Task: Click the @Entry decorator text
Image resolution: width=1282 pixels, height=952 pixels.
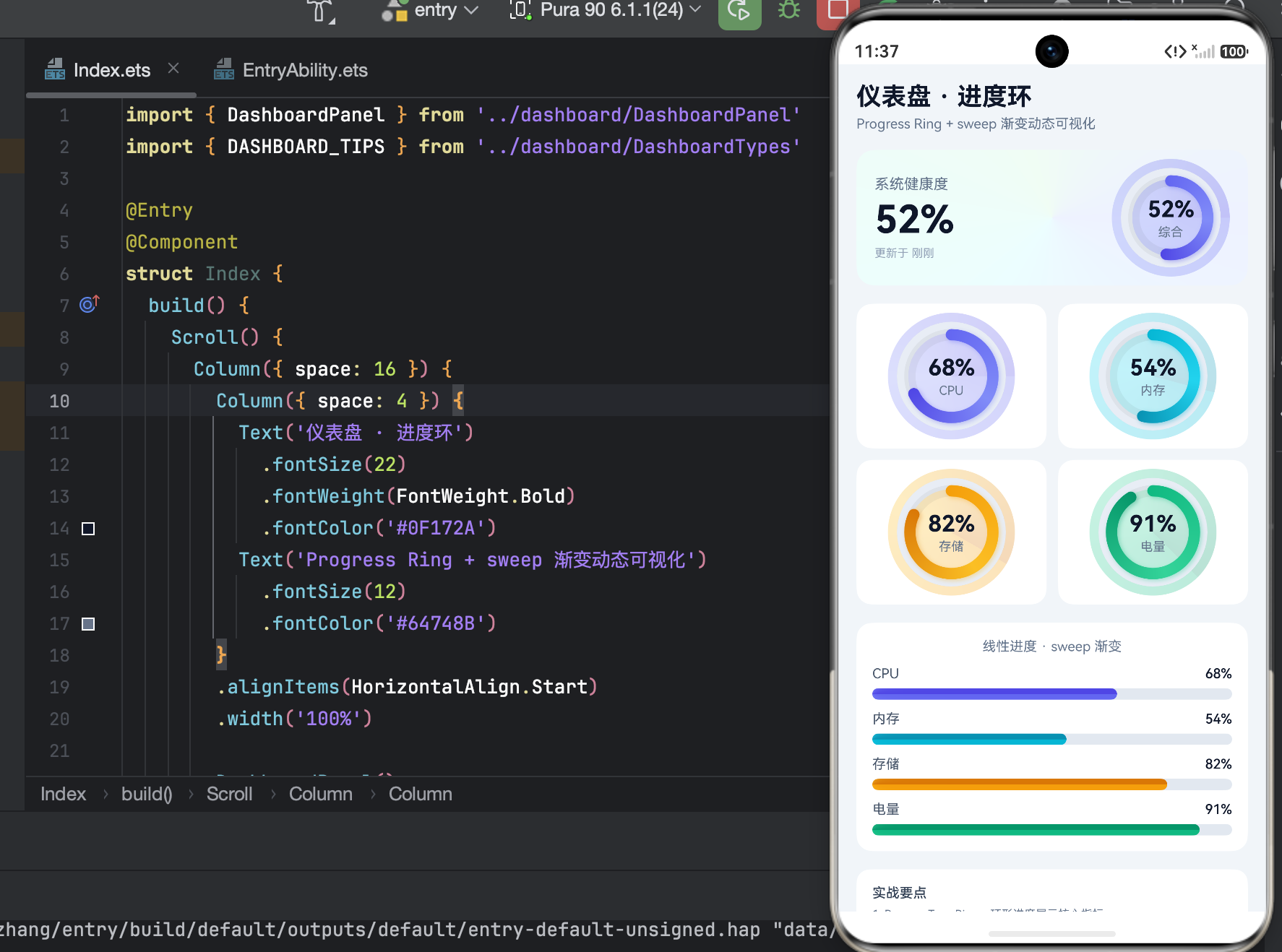Action: pyautogui.click(x=159, y=210)
